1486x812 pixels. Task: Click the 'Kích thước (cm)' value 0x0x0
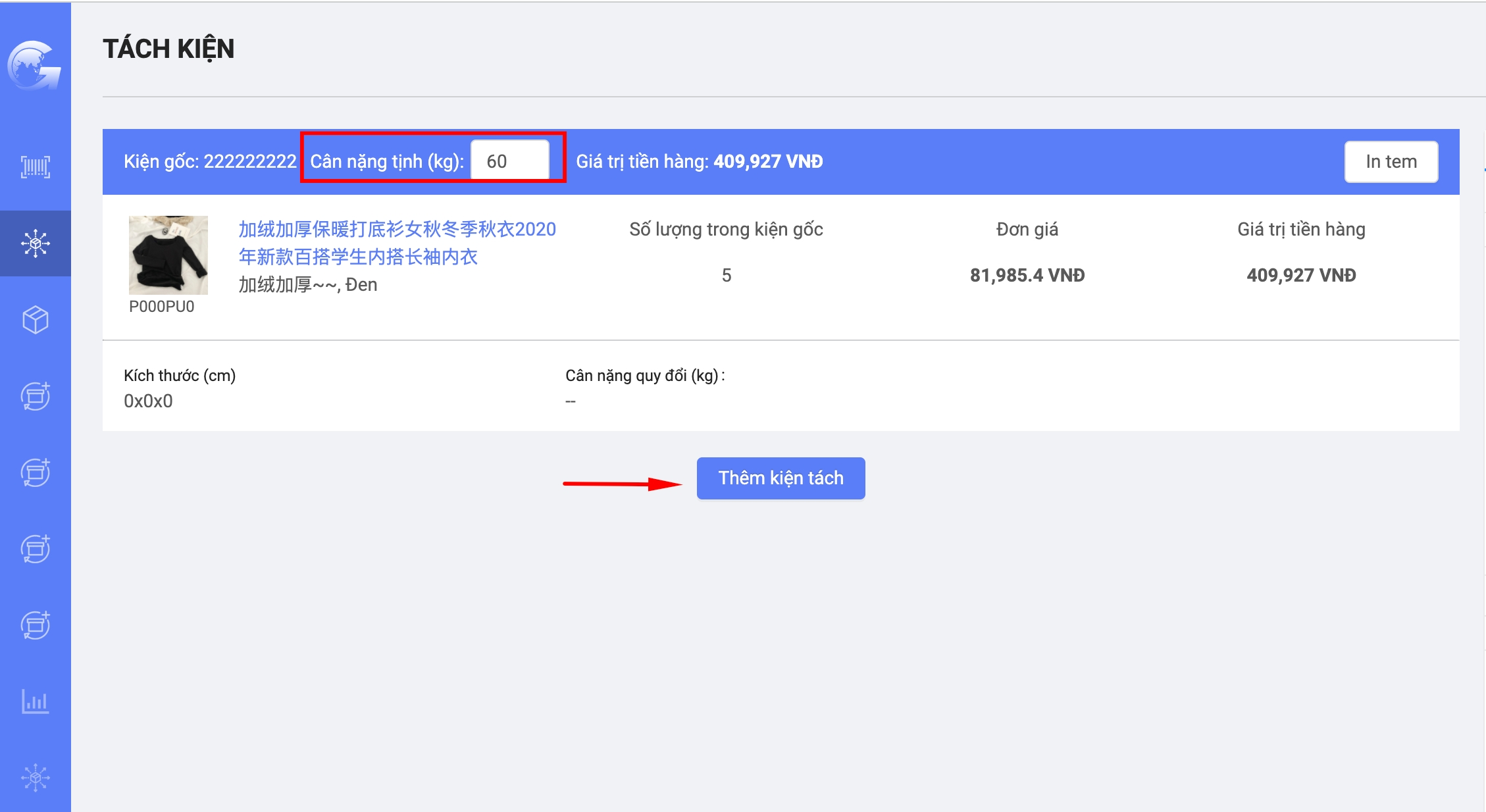click(148, 401)
